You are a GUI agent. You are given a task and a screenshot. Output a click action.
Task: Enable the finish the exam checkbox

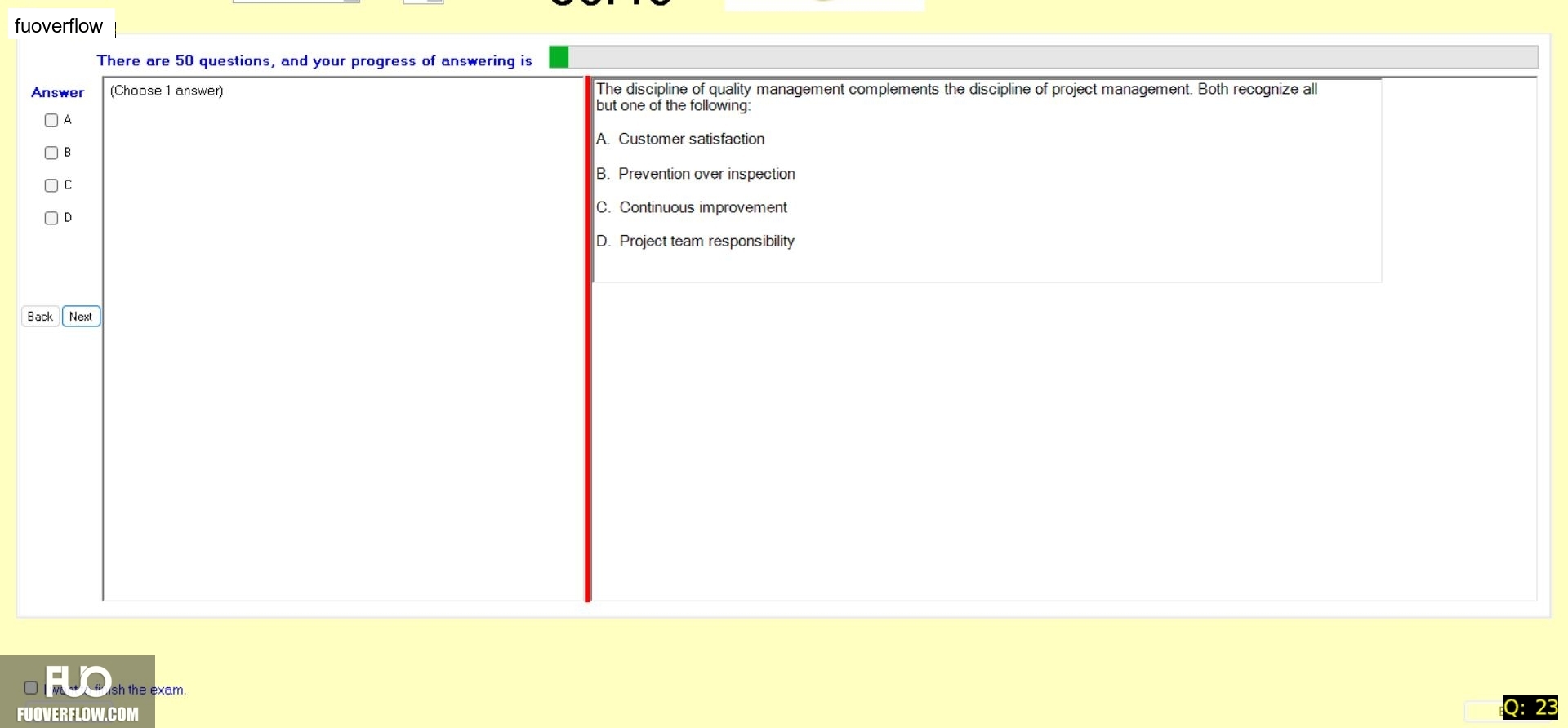pos(31,688)
